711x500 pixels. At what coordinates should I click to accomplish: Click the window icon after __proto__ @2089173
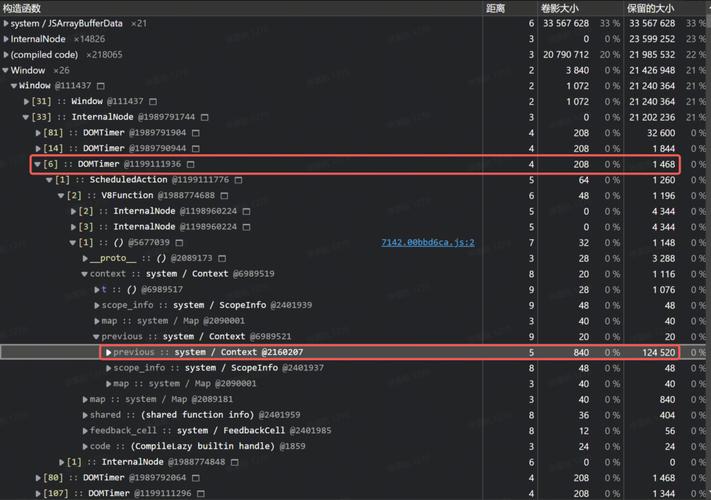pyautogui.click(x=222, y=258)
